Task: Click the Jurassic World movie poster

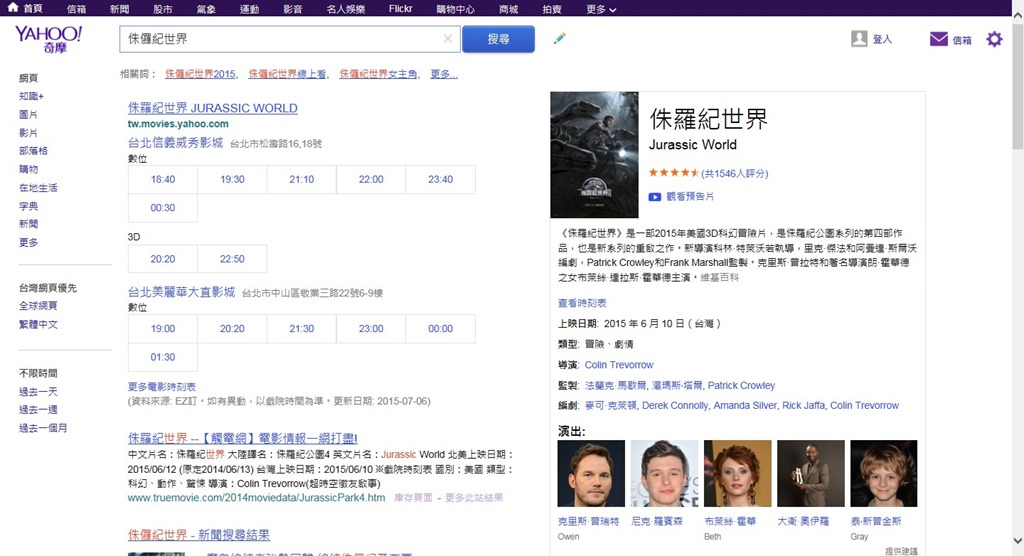Action: (x=594, y=154)
